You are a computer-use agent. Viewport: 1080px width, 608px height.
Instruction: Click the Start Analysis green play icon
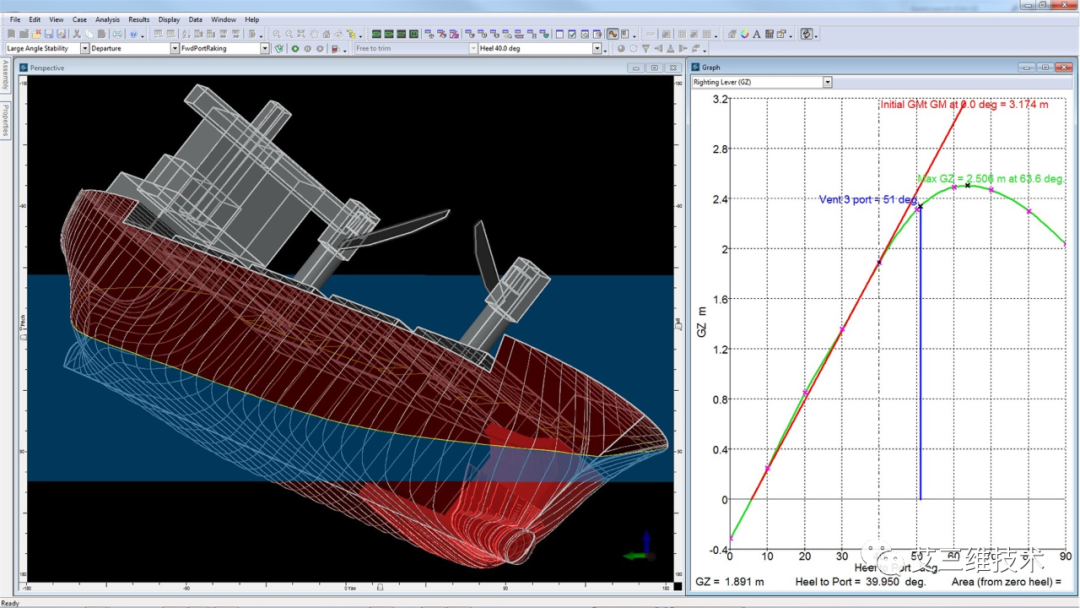[295, 49]
